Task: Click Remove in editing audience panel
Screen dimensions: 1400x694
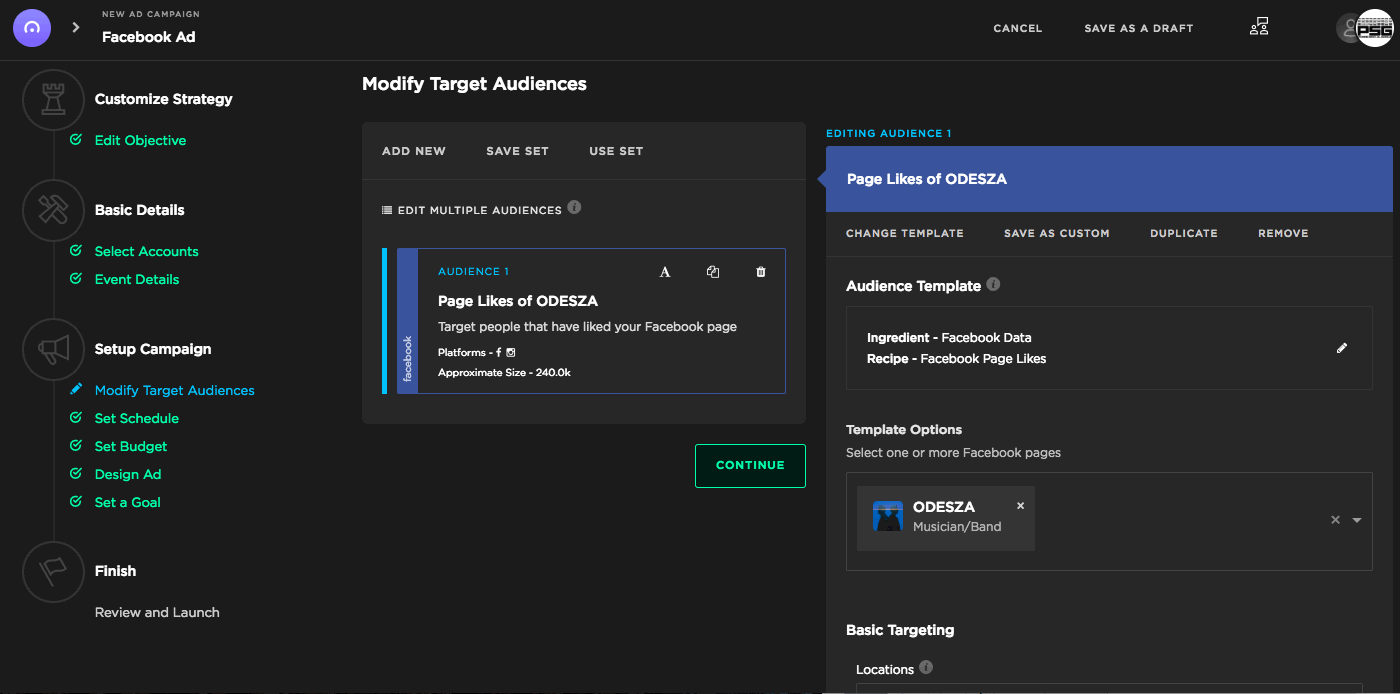Action: coord(1283,233)
